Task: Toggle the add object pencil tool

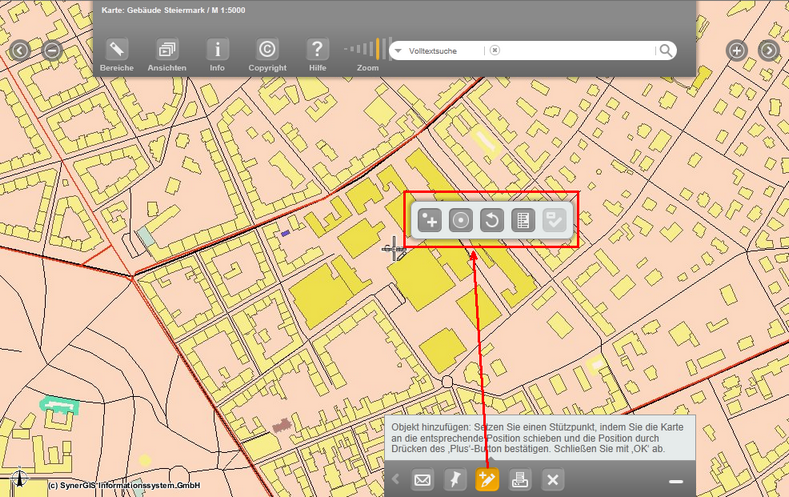Action: coord(487,481)
